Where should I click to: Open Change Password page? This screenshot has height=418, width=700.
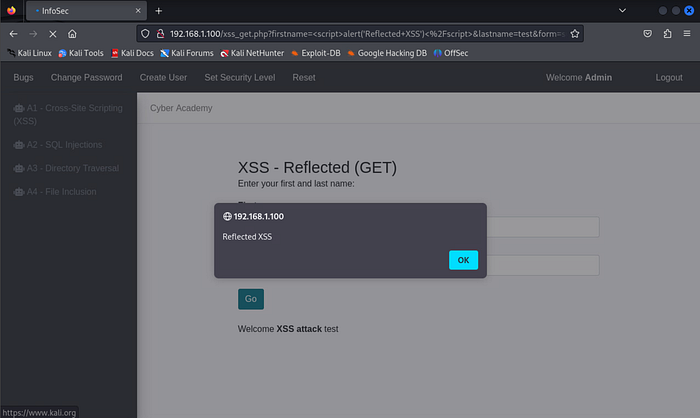click(x=86, y=78)
